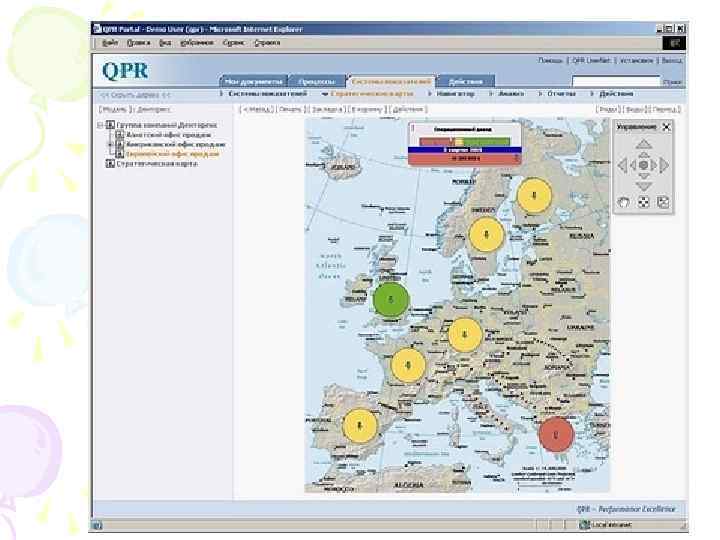Click the yellow indicator circle over Spain
720x540 pixels.
coord(360,426)
